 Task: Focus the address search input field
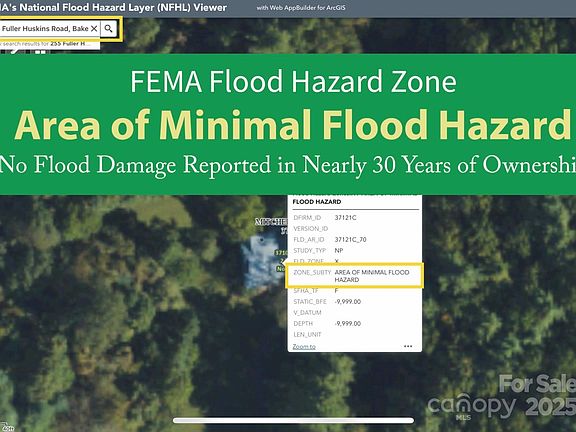tap(45, 29)
